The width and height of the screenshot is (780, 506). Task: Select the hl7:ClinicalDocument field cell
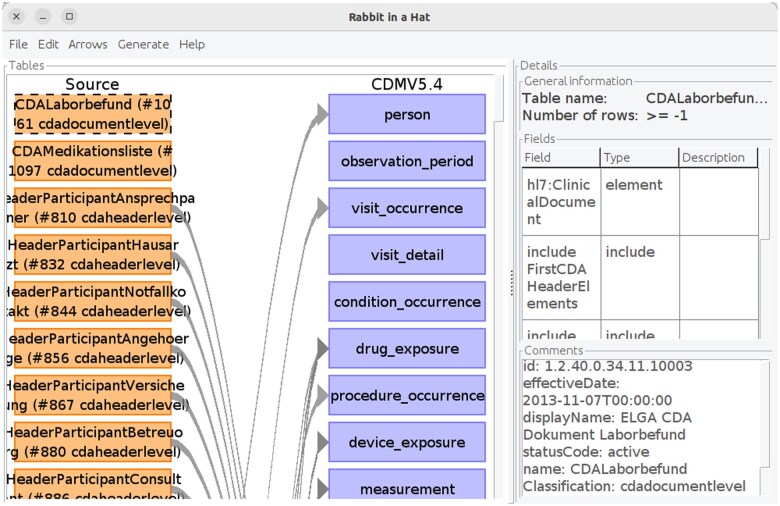561,202
